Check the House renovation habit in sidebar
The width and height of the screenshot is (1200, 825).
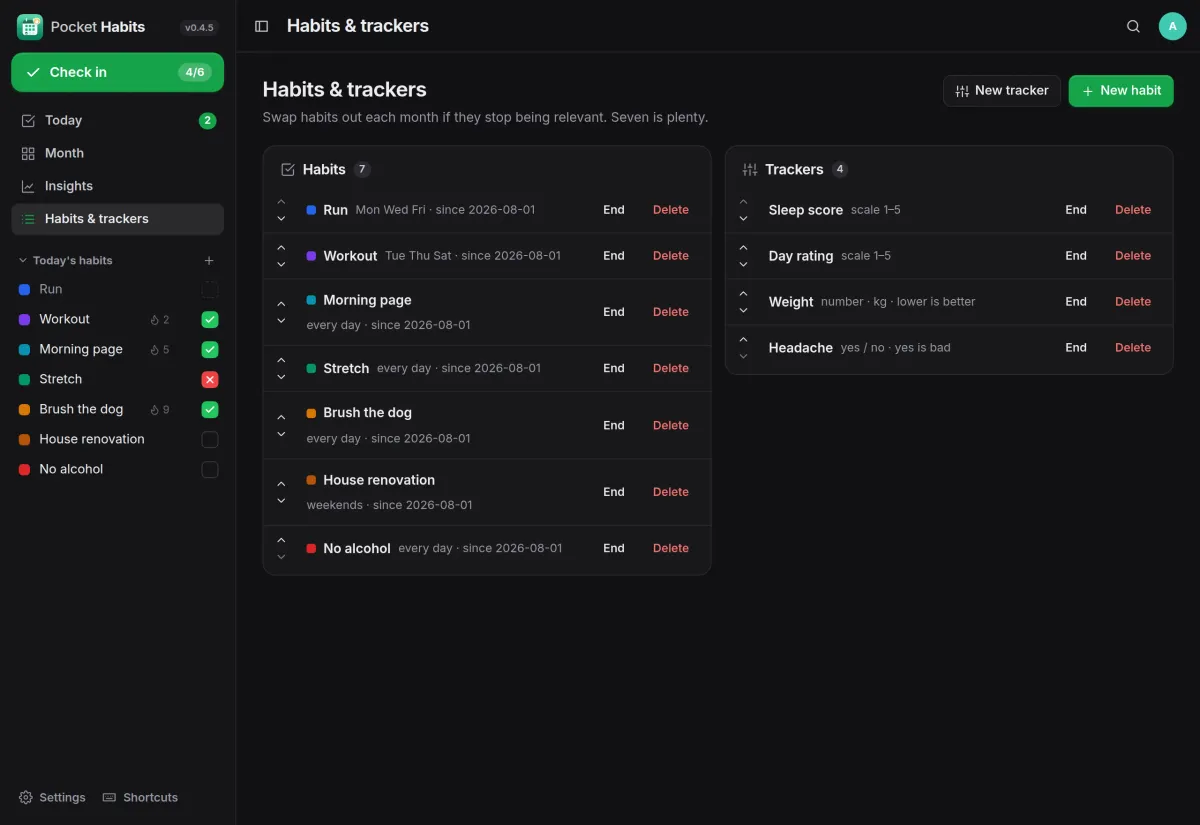[x=210, y=440]
